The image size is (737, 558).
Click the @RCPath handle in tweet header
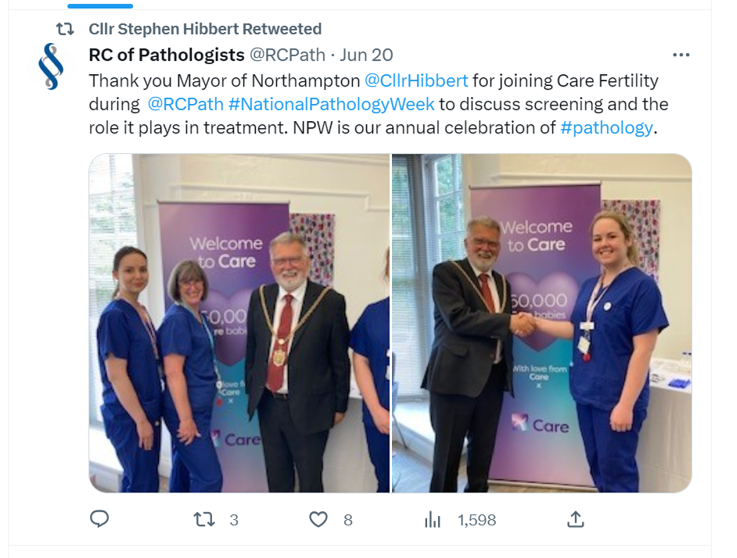(x=287, y=55)
